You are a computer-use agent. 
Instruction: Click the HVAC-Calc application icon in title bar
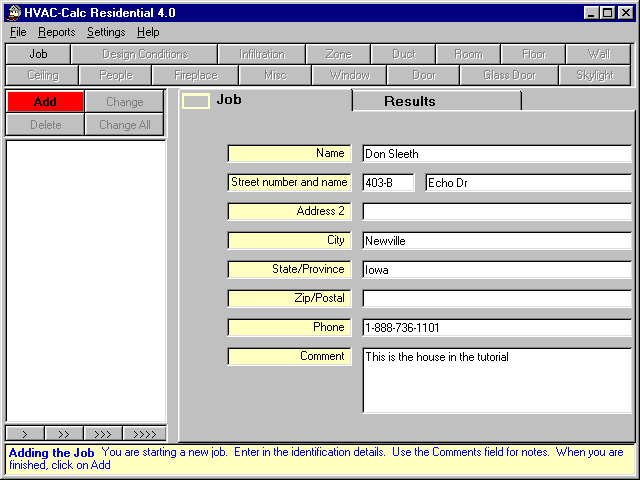[x=14, y=13]
